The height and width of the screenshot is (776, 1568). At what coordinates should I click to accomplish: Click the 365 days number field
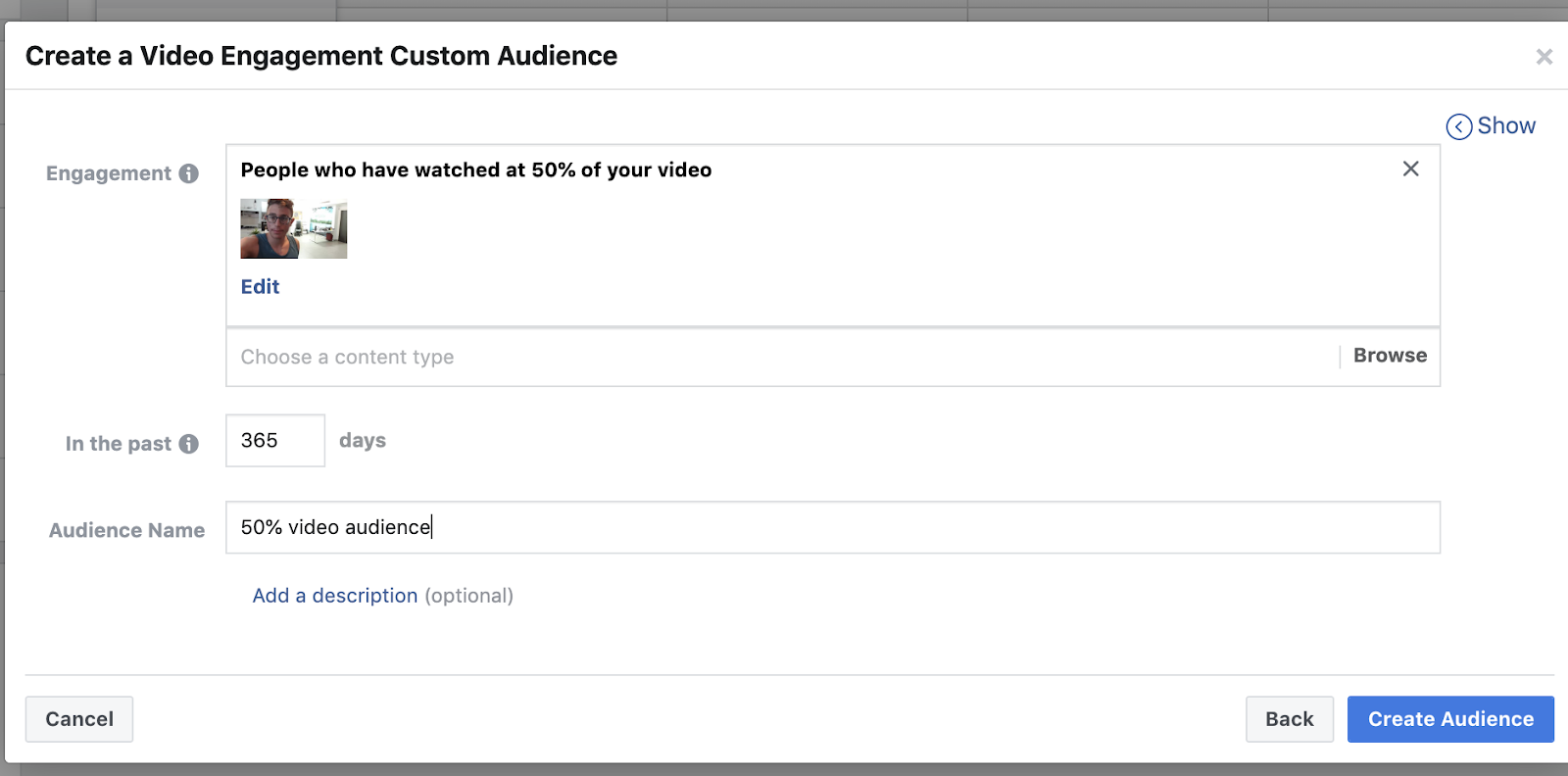coord(274,440)
